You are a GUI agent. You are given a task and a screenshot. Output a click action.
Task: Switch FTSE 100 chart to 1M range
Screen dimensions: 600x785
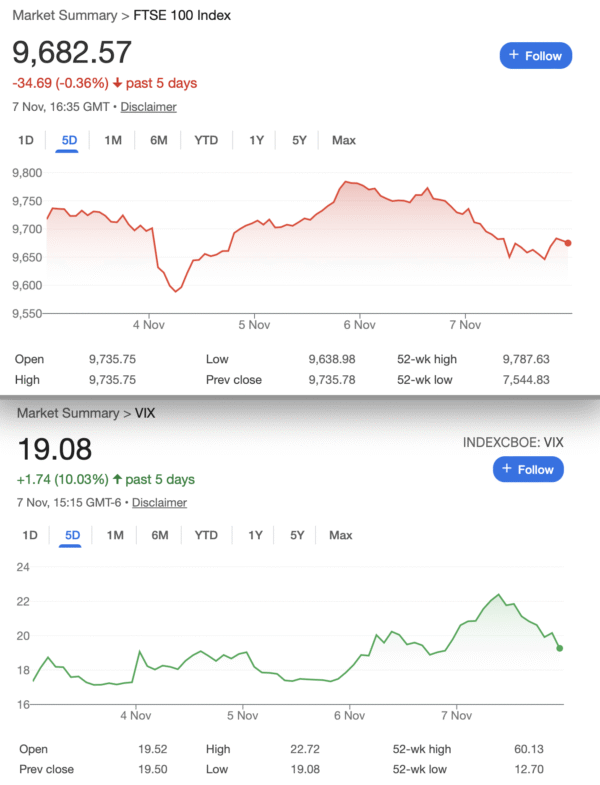coord(113,140)
